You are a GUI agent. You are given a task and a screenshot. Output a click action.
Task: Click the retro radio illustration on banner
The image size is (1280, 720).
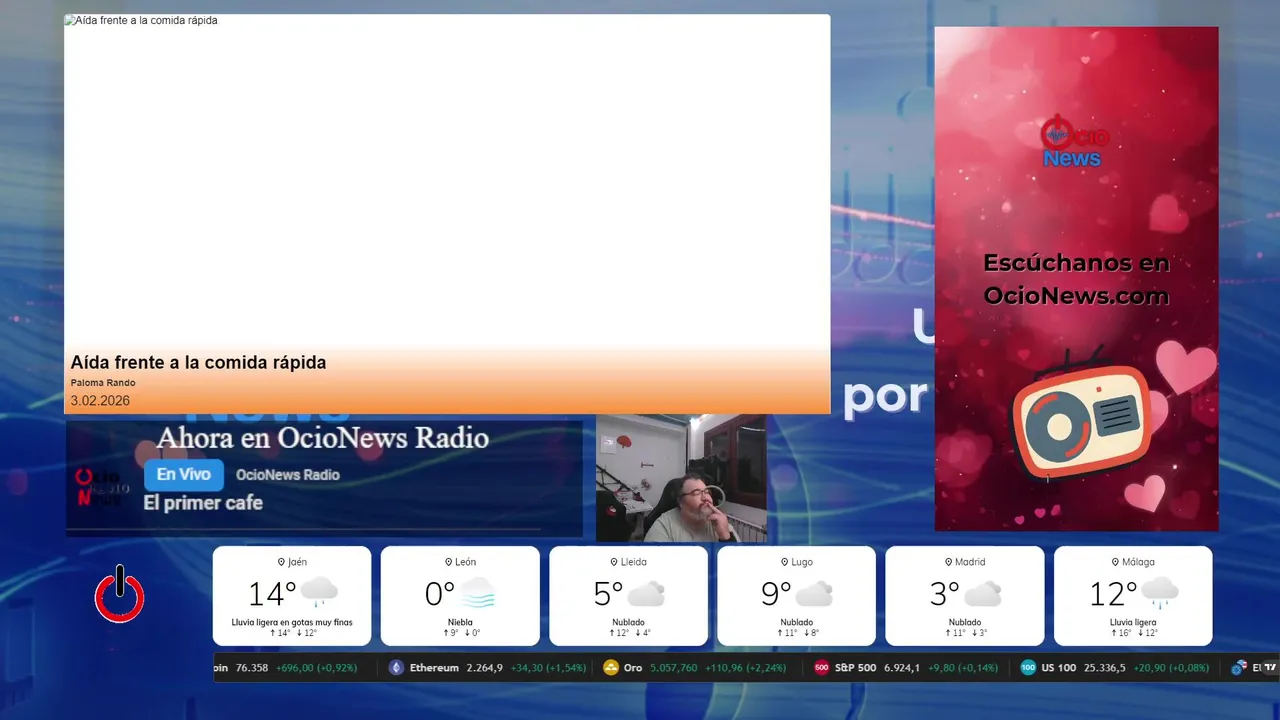point(1081,416)
